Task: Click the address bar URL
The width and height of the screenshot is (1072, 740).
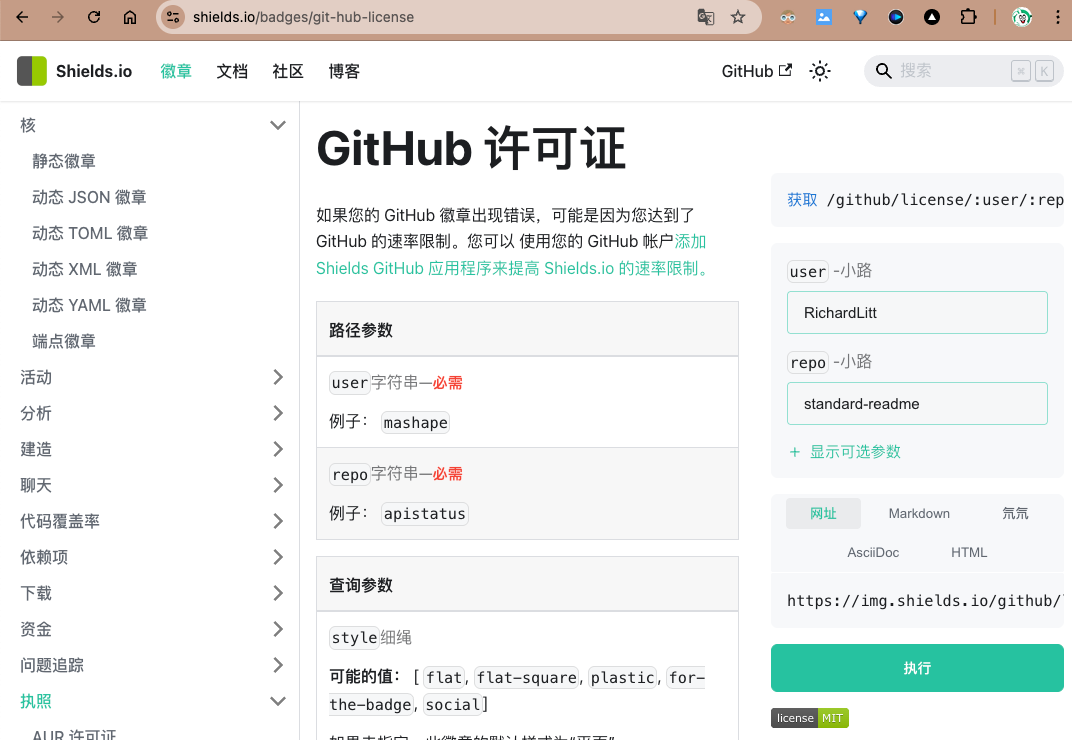Action: click(x=303, y=17)
